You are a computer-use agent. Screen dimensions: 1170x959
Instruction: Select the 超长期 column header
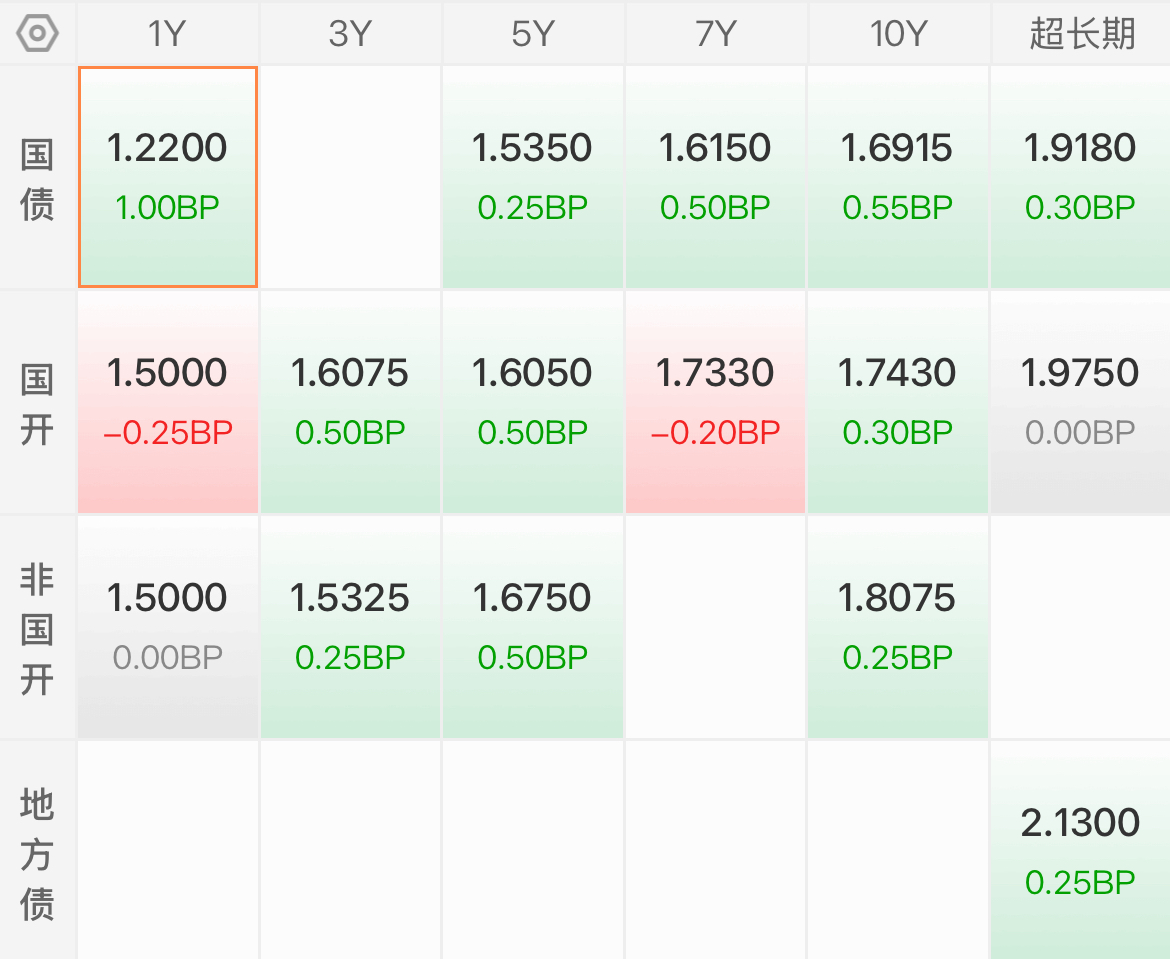(x=1081, y=33)
